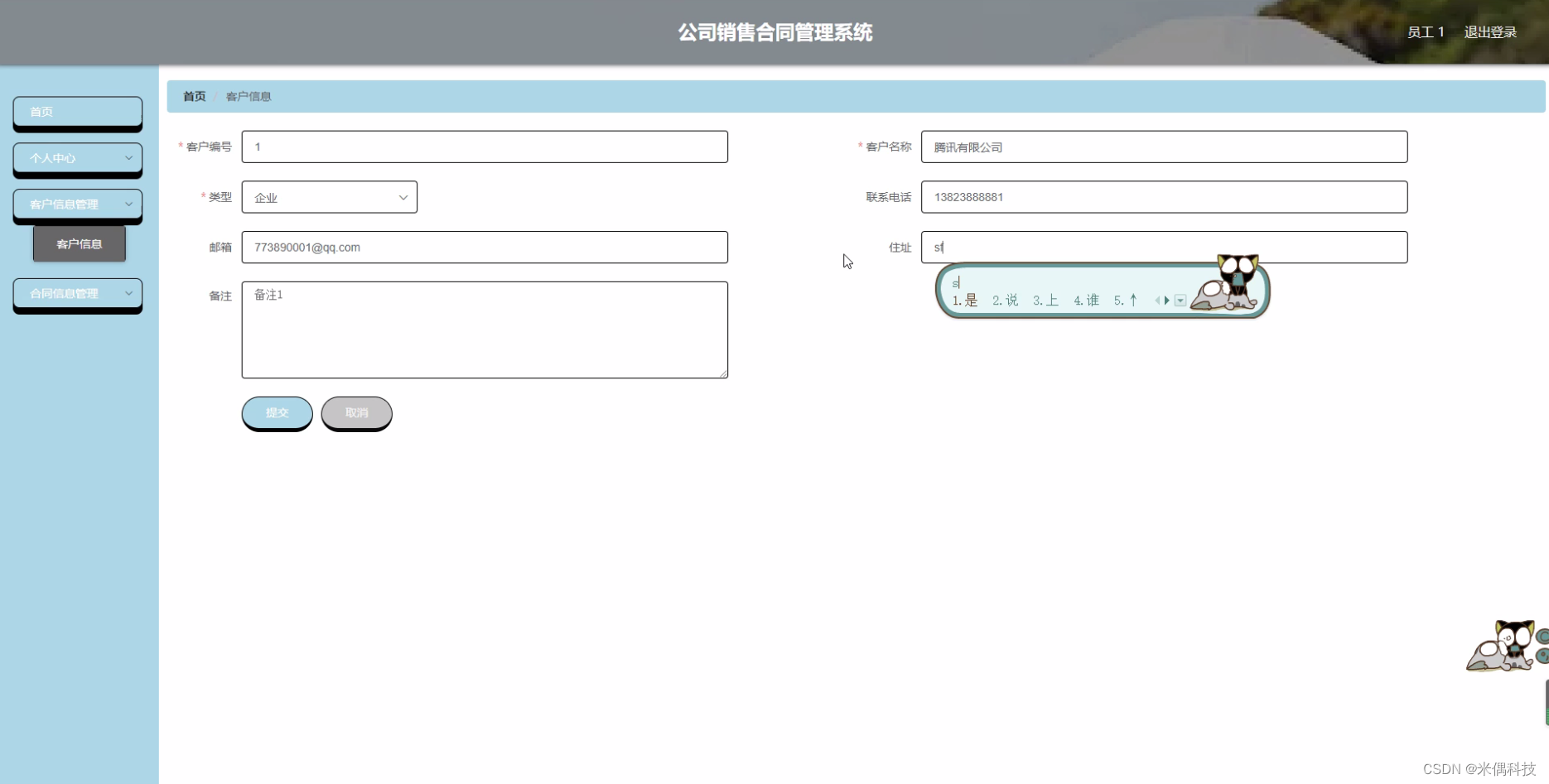Viewport: 1549px width, 784px height.
Task: Select 客户信息 in the sidebar submenu
Action: tap(79, 243)
